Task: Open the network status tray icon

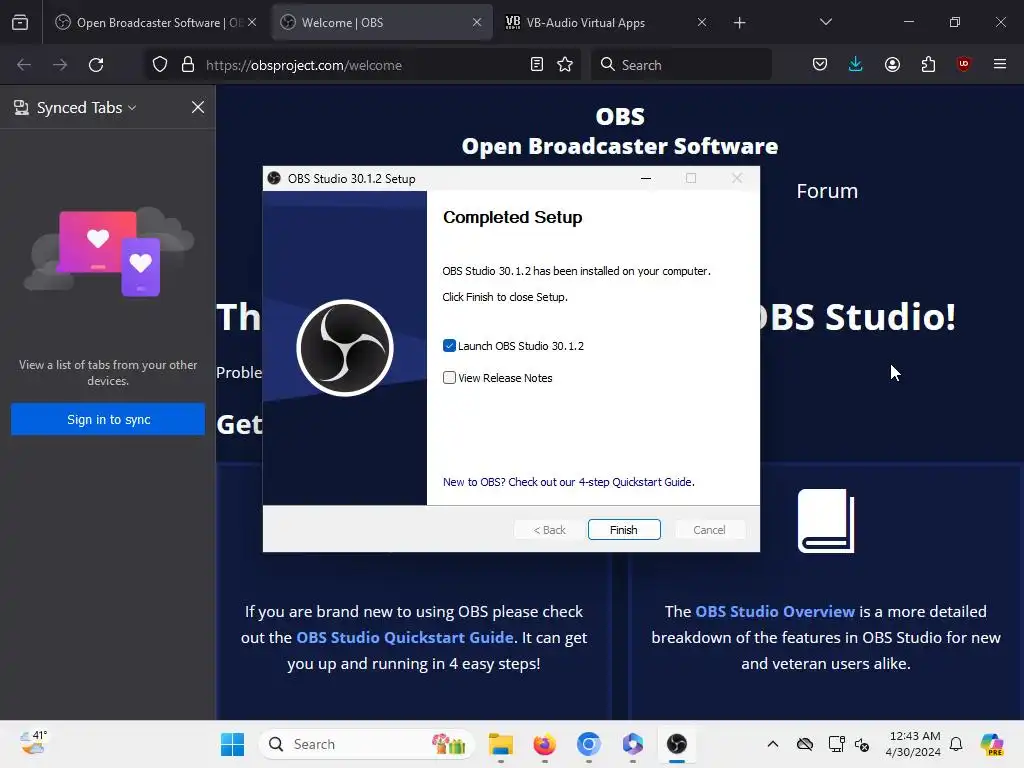Action: tap(837, 744)
